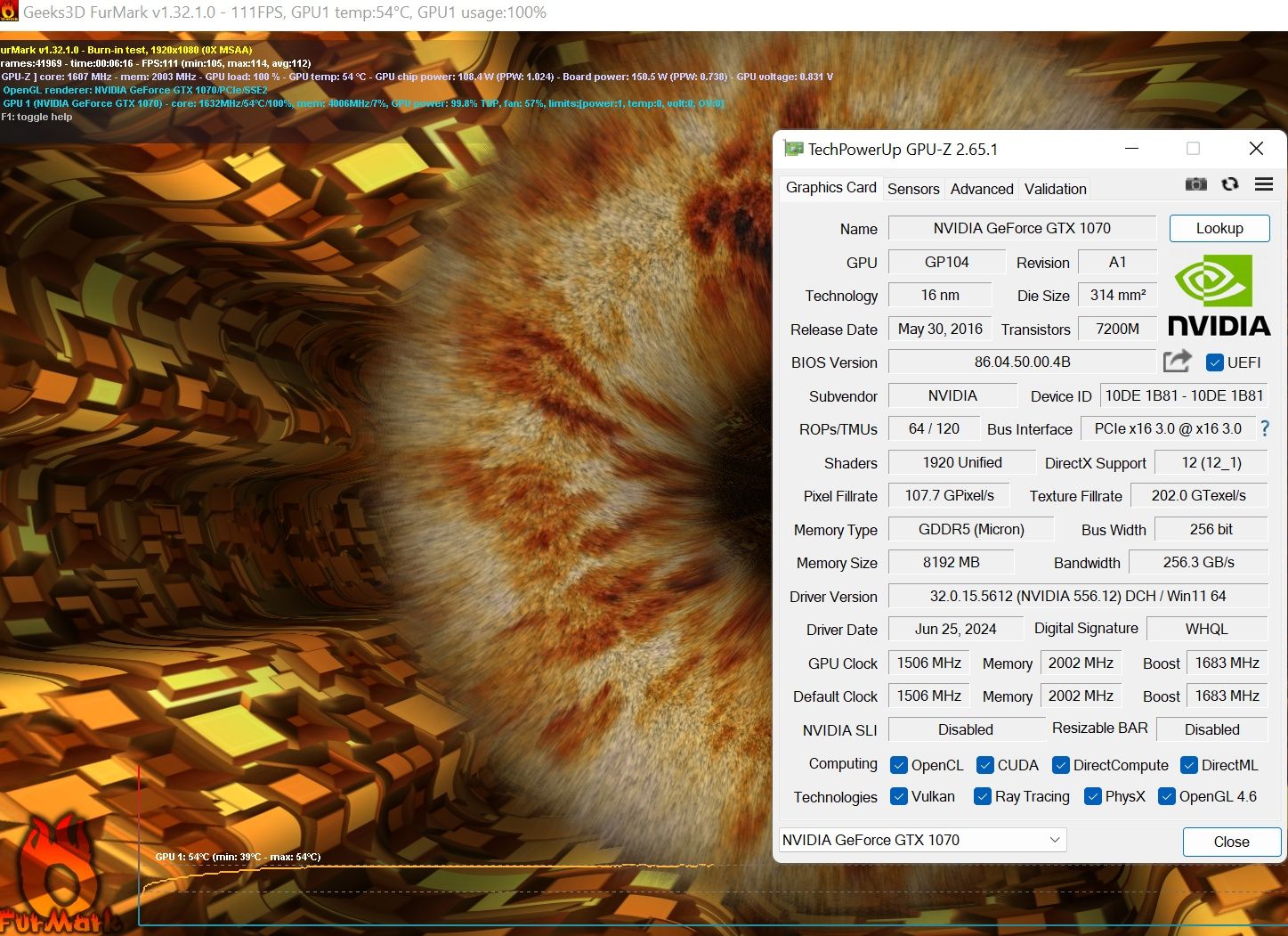This screenshot has height=936, width=1288.
Task: Click the Resizable BAR value Disabled
Action: [x=1211, y=729]
